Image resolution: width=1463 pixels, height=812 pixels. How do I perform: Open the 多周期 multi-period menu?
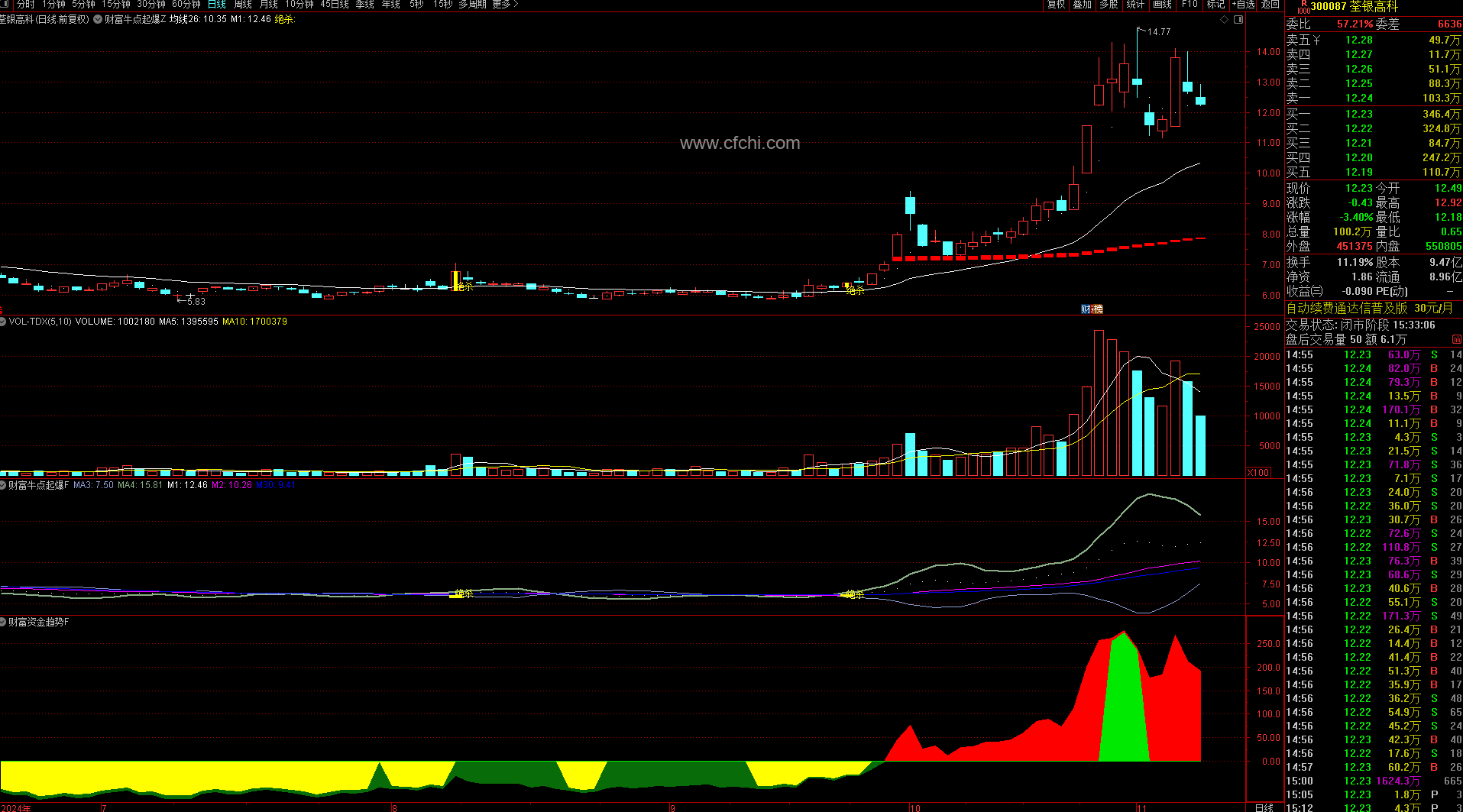click(472, 5)
